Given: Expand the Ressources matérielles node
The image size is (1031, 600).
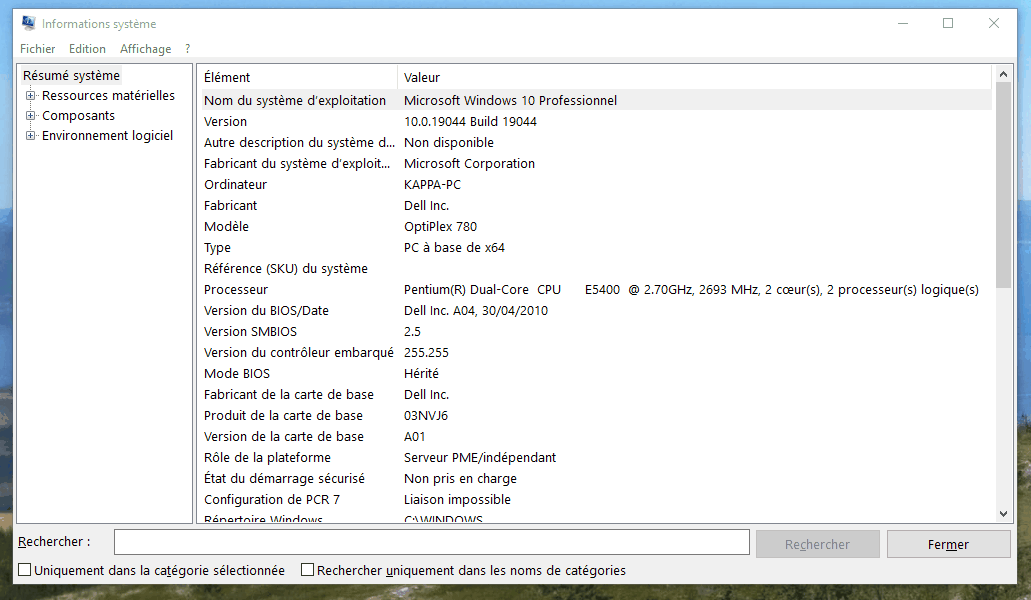Looking at the screenshot, I should coord(30,96).
